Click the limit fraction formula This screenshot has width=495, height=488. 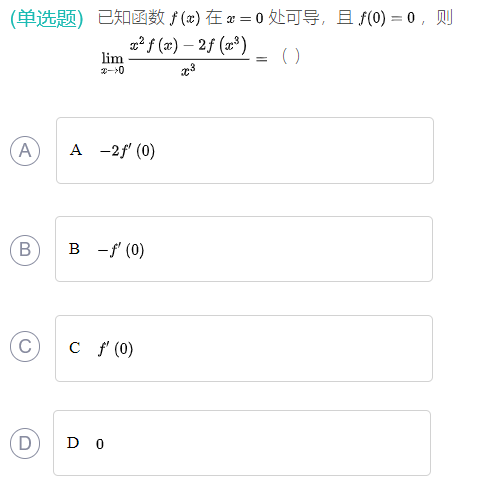click(x=175, y=56)
